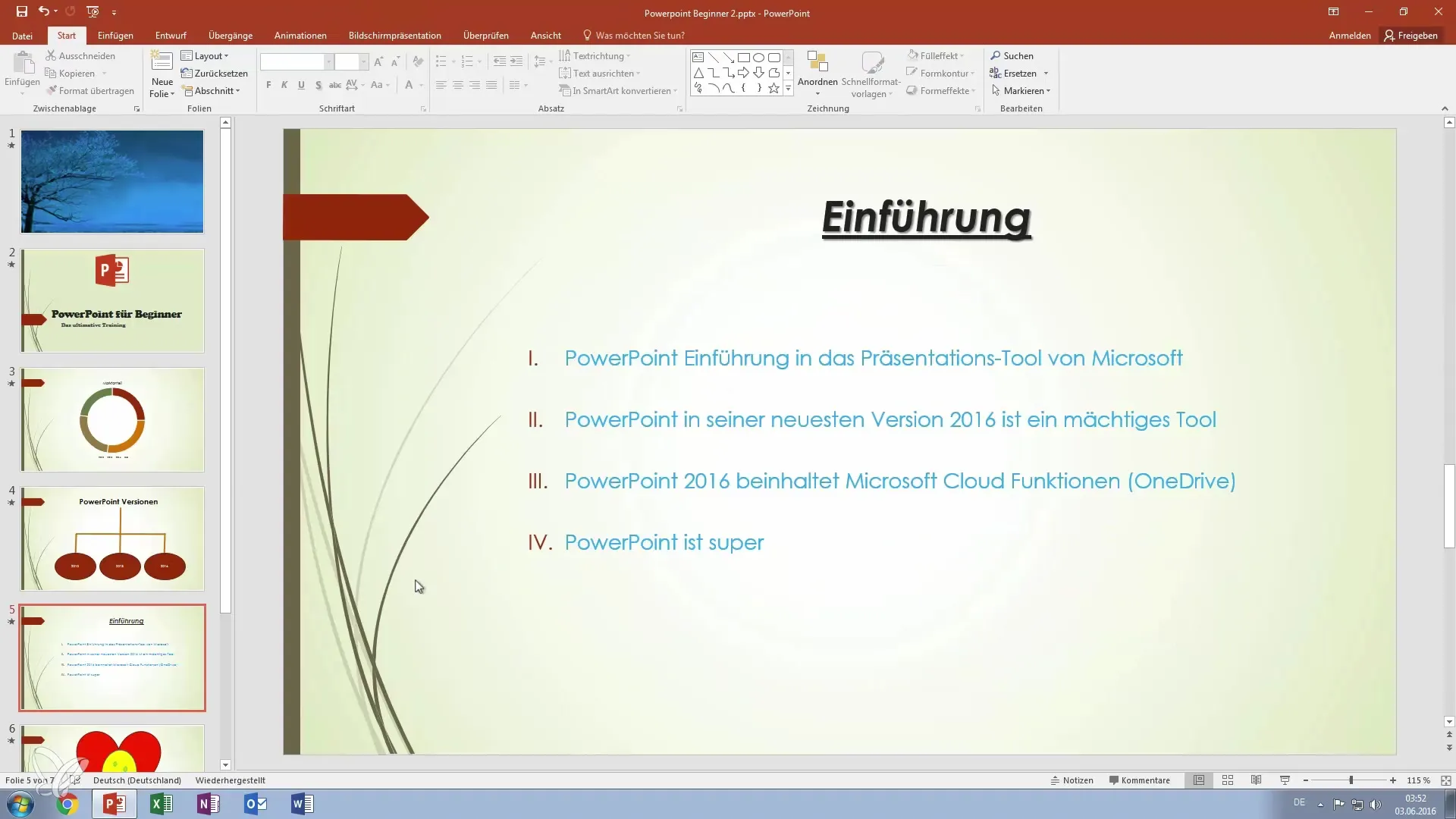
Task: Switch to the Bildschirmpräsentation tab
Action: coord(394,36)
